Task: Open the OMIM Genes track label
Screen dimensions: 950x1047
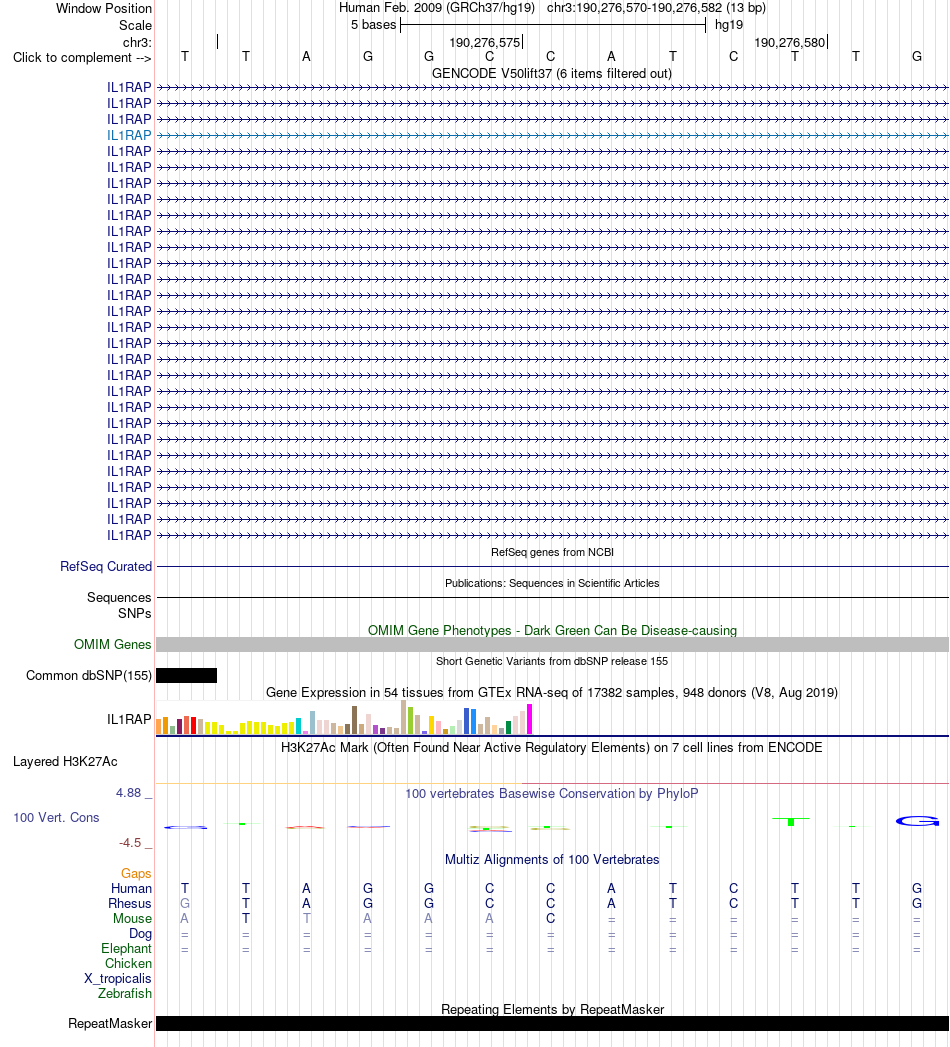Action: (x=113, y=644)
